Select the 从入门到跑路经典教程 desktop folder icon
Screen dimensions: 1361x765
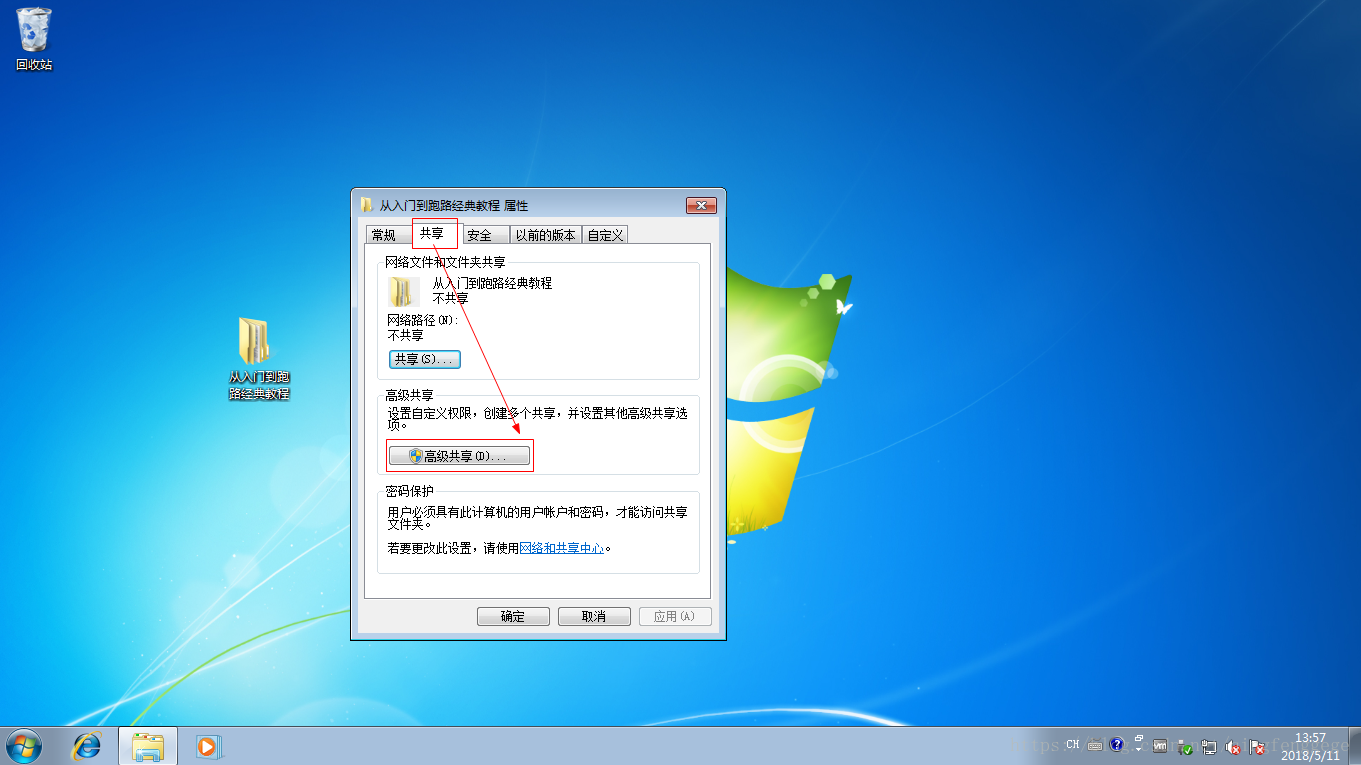(x=259, y=358)
